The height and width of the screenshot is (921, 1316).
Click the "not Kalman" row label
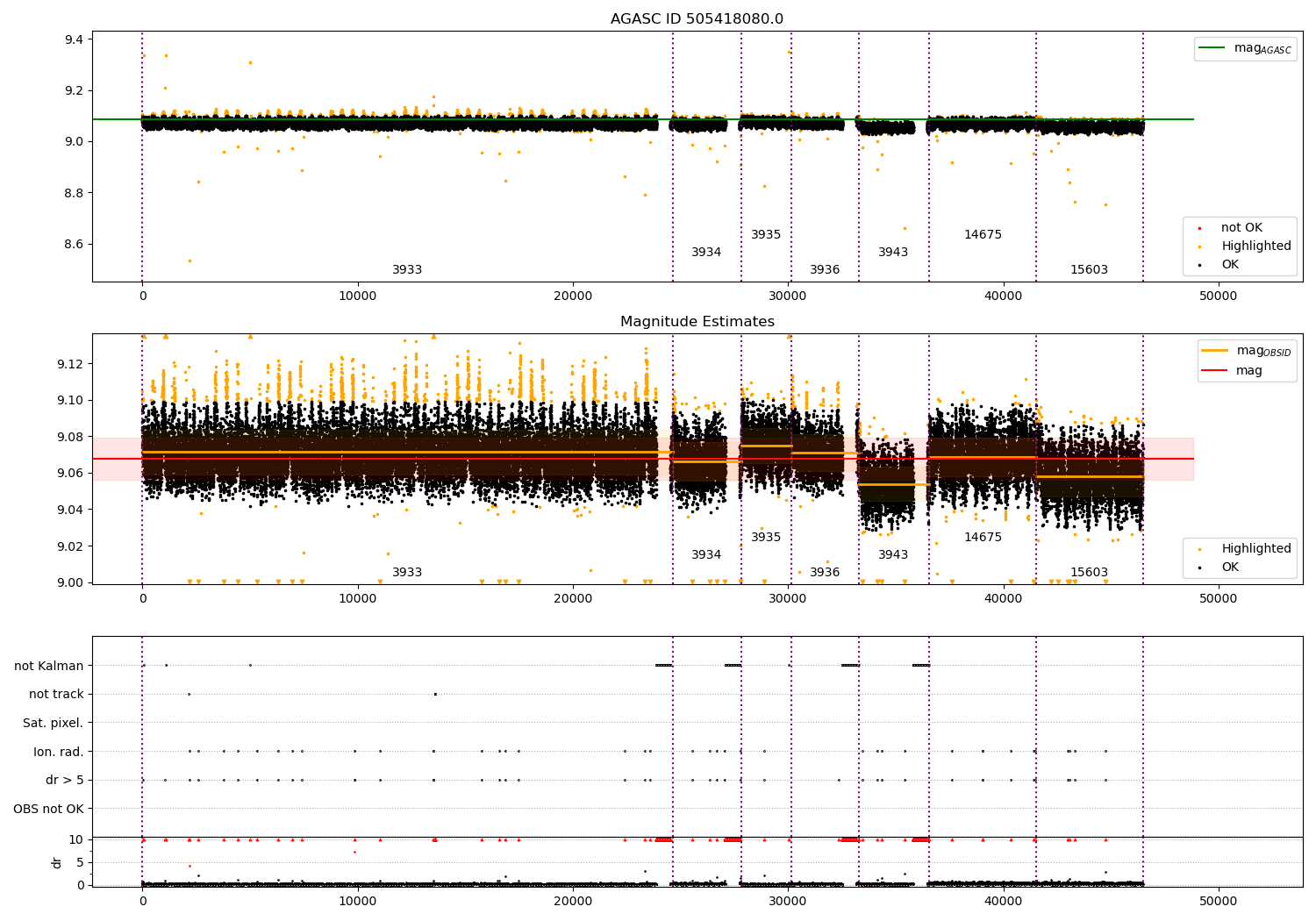click(49, 666)
